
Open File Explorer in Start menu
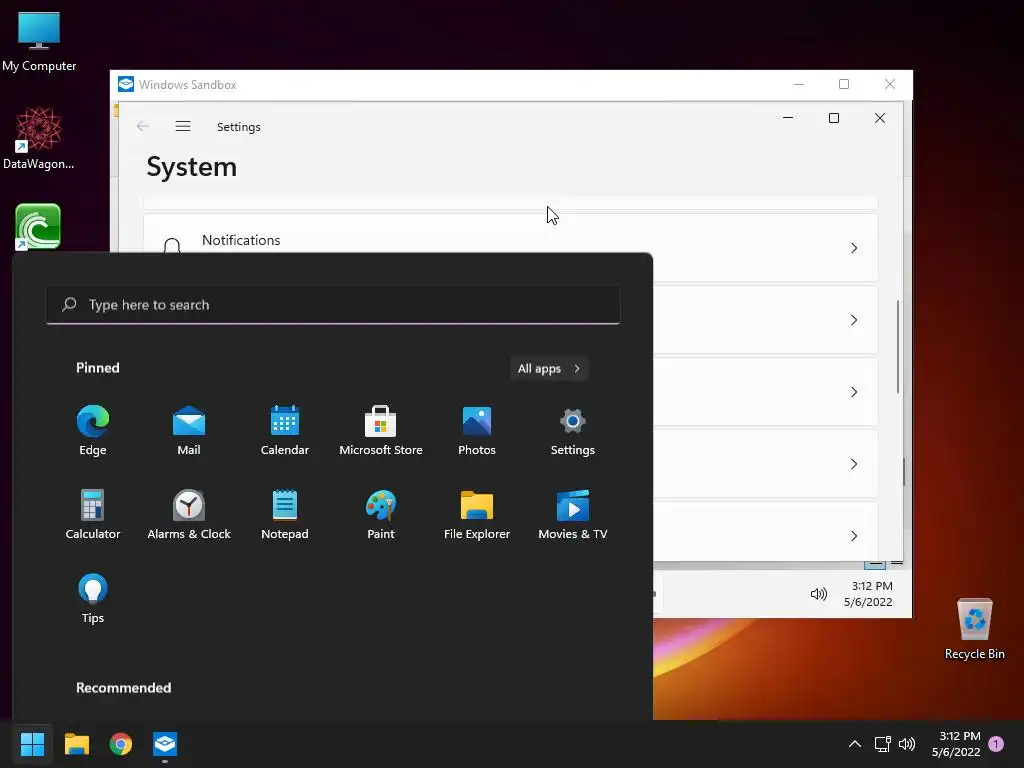(477, 515)
